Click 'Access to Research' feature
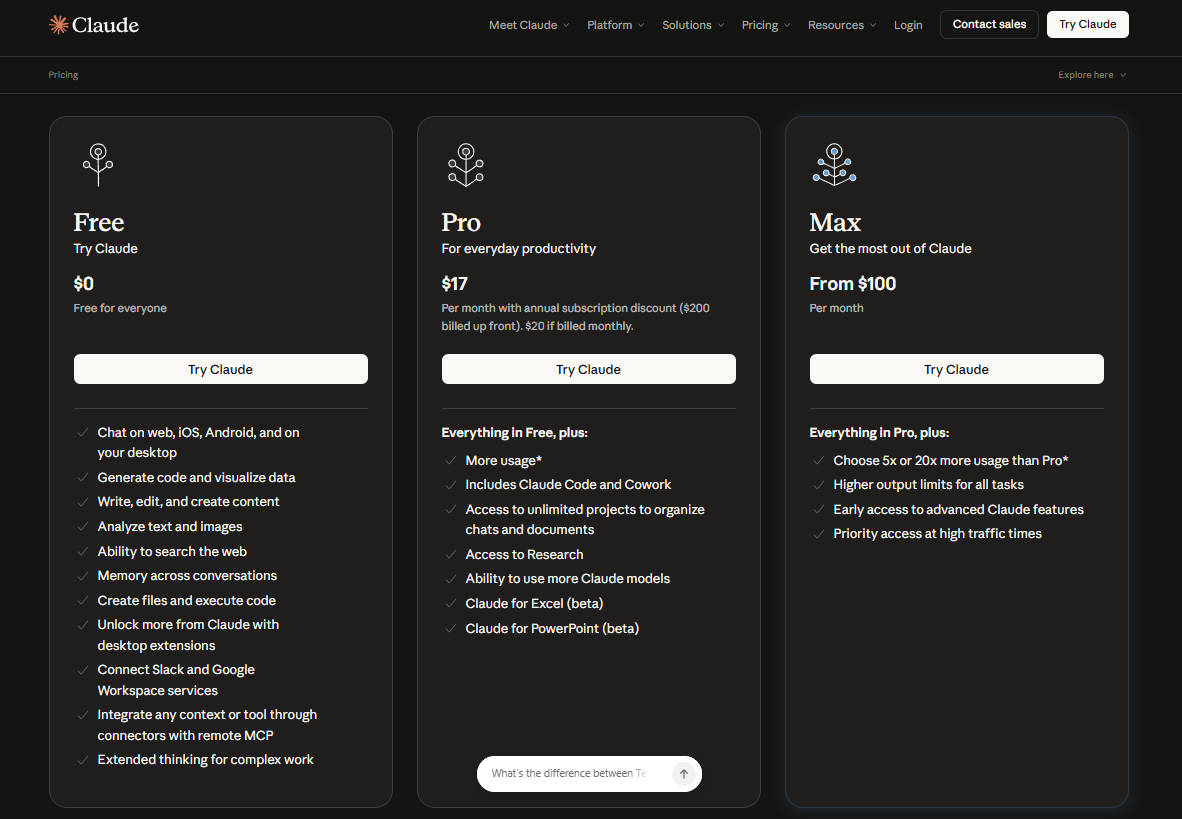1182x819 pixels. (524, 554)
